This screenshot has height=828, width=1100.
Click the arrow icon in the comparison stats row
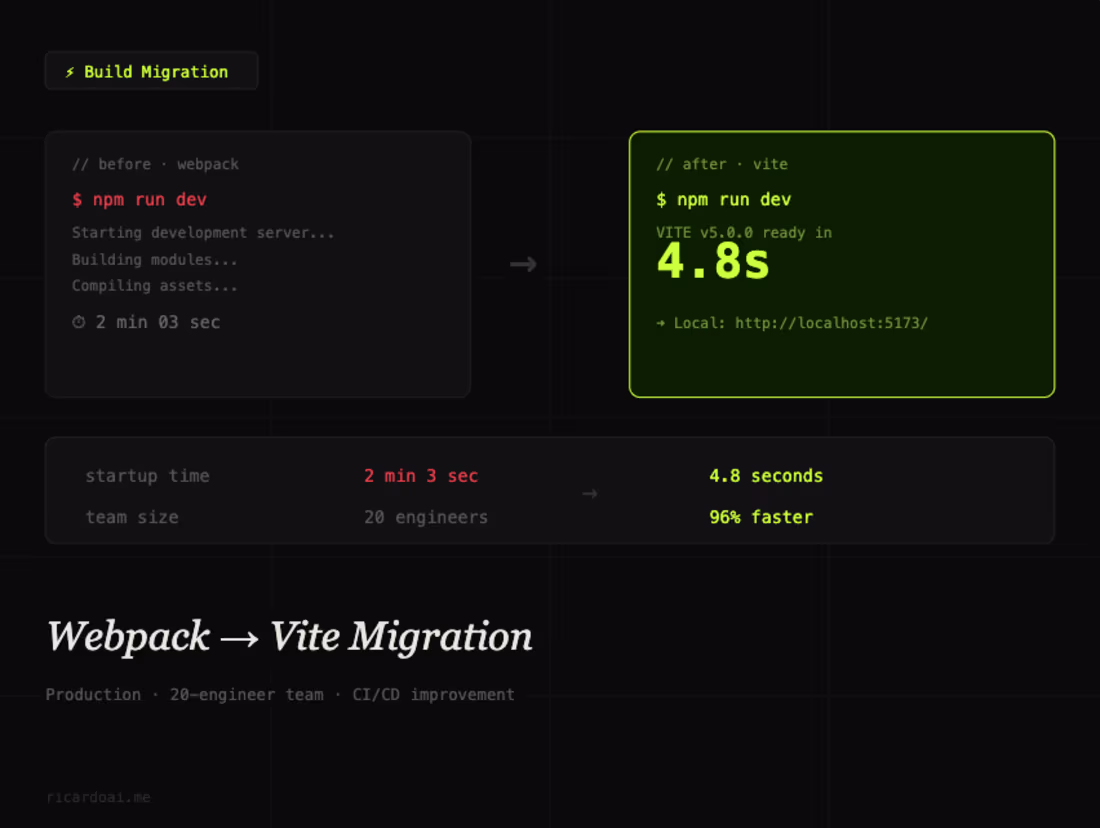589,493
